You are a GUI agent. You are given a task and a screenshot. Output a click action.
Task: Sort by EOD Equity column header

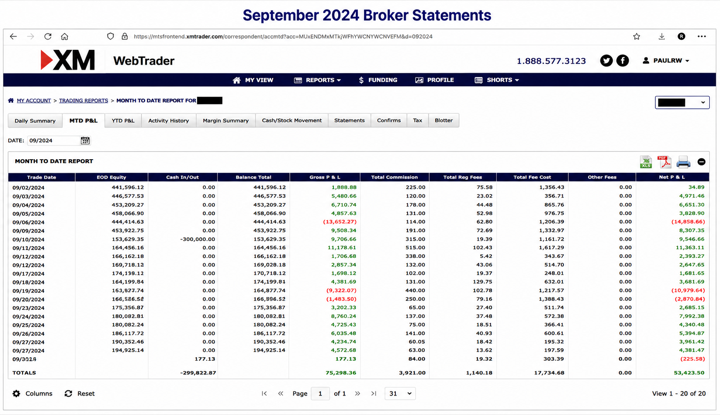tap(112, 177)
